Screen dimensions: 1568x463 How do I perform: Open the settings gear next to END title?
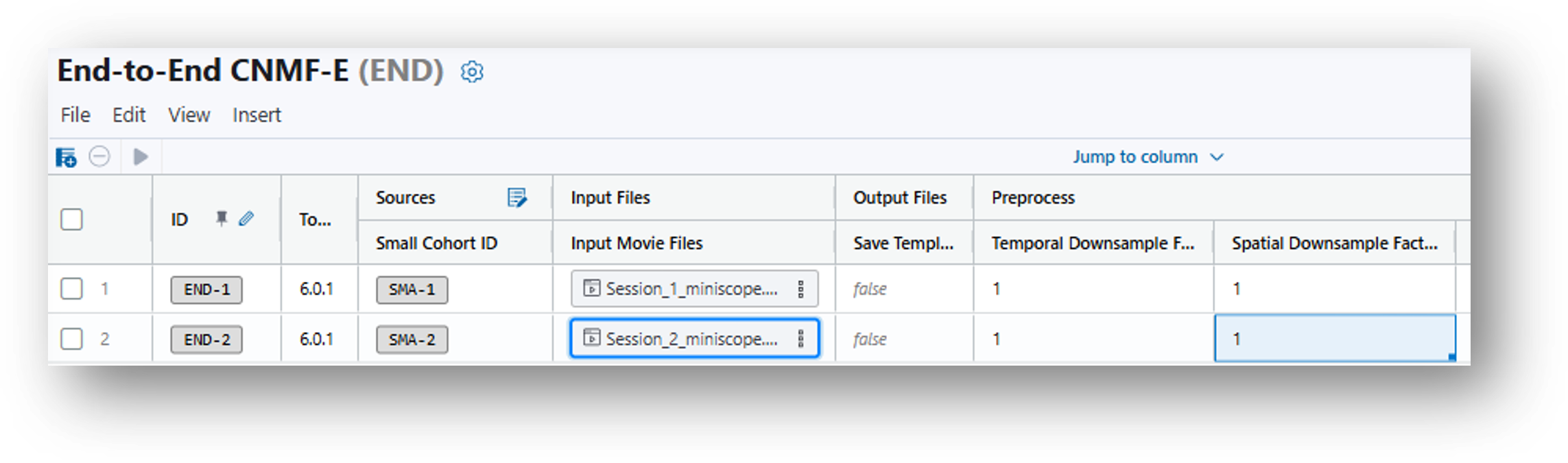pos(472,71)
